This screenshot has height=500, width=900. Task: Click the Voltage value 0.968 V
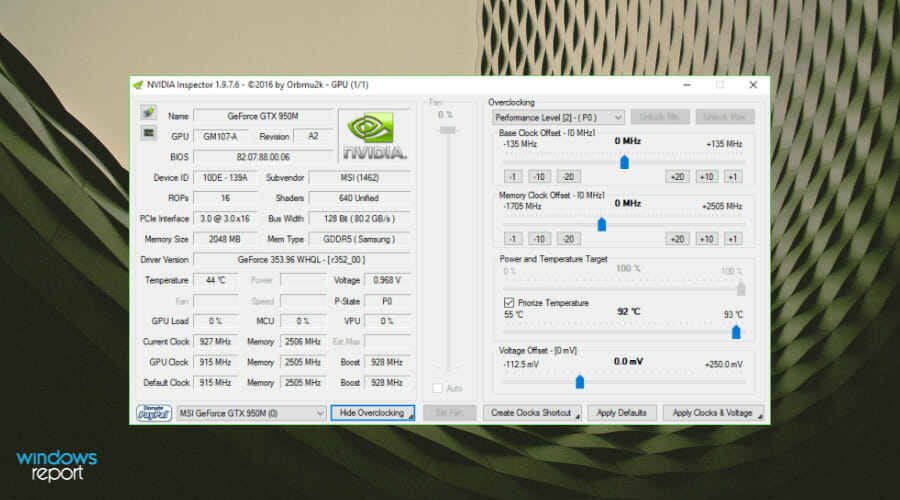pyautogui.click(x=387, y=280)
